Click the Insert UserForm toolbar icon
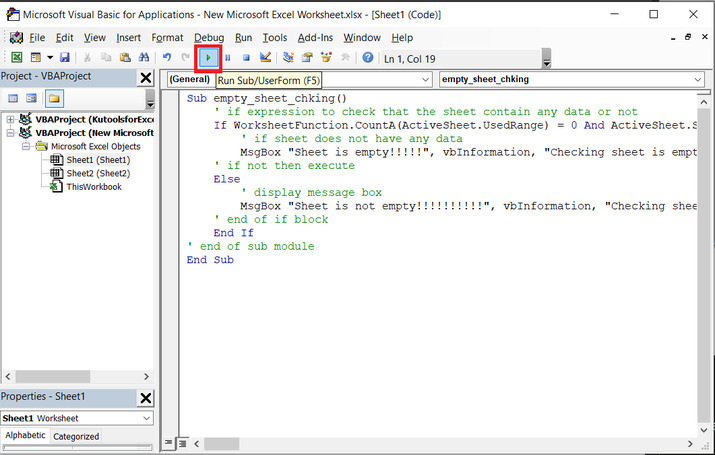Screen dimensions: 715x455 (36, 57)
